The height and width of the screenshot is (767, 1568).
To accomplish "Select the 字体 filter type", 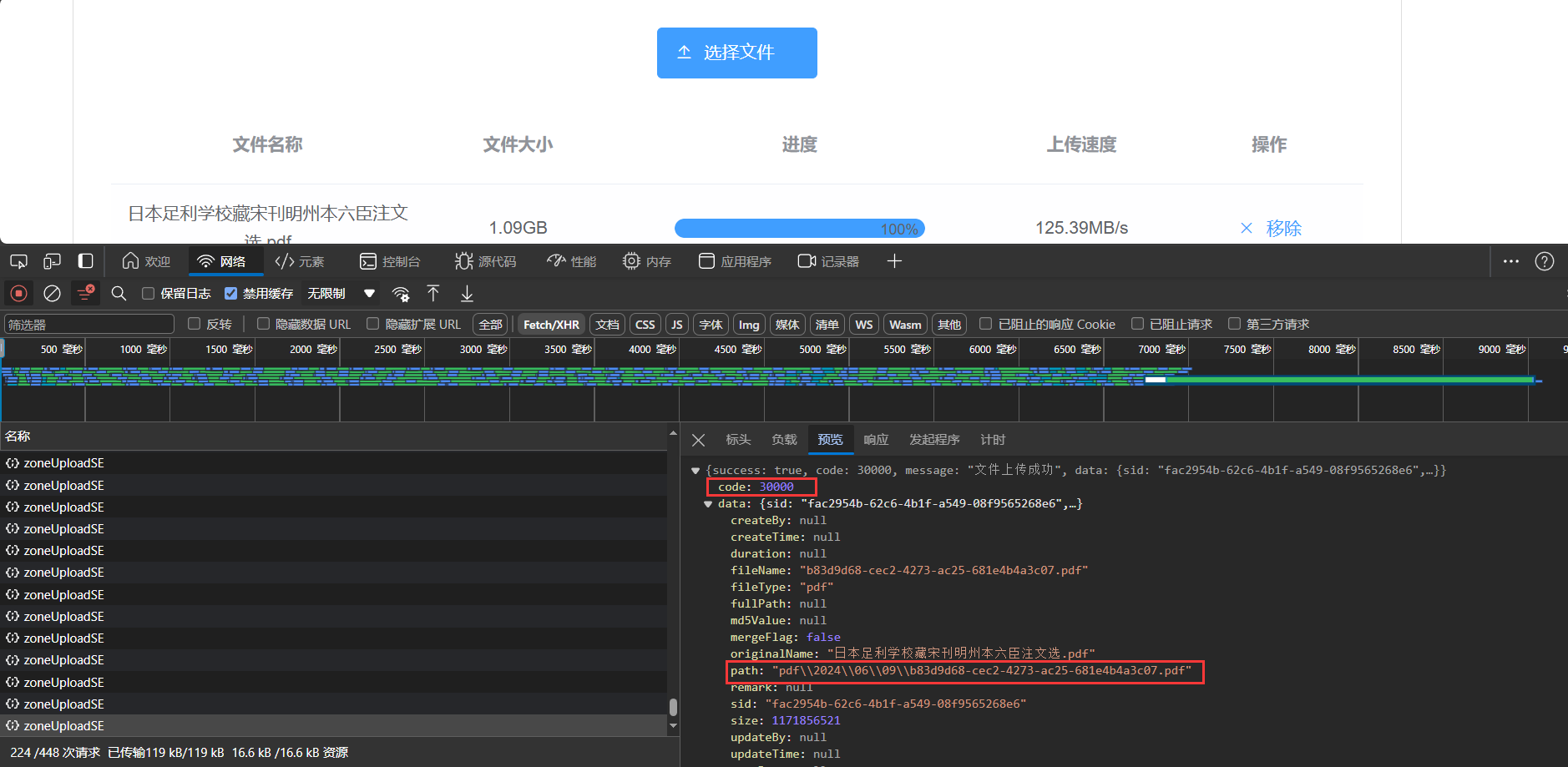I will coord(711,325).
